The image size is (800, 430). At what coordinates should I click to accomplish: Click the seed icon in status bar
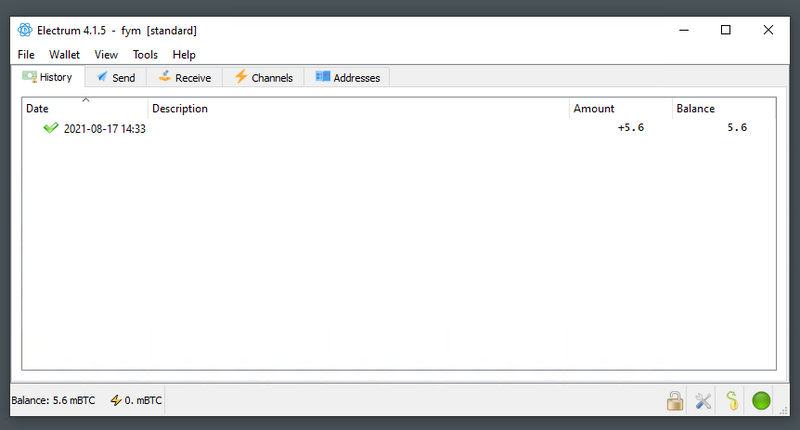[732, 401]
